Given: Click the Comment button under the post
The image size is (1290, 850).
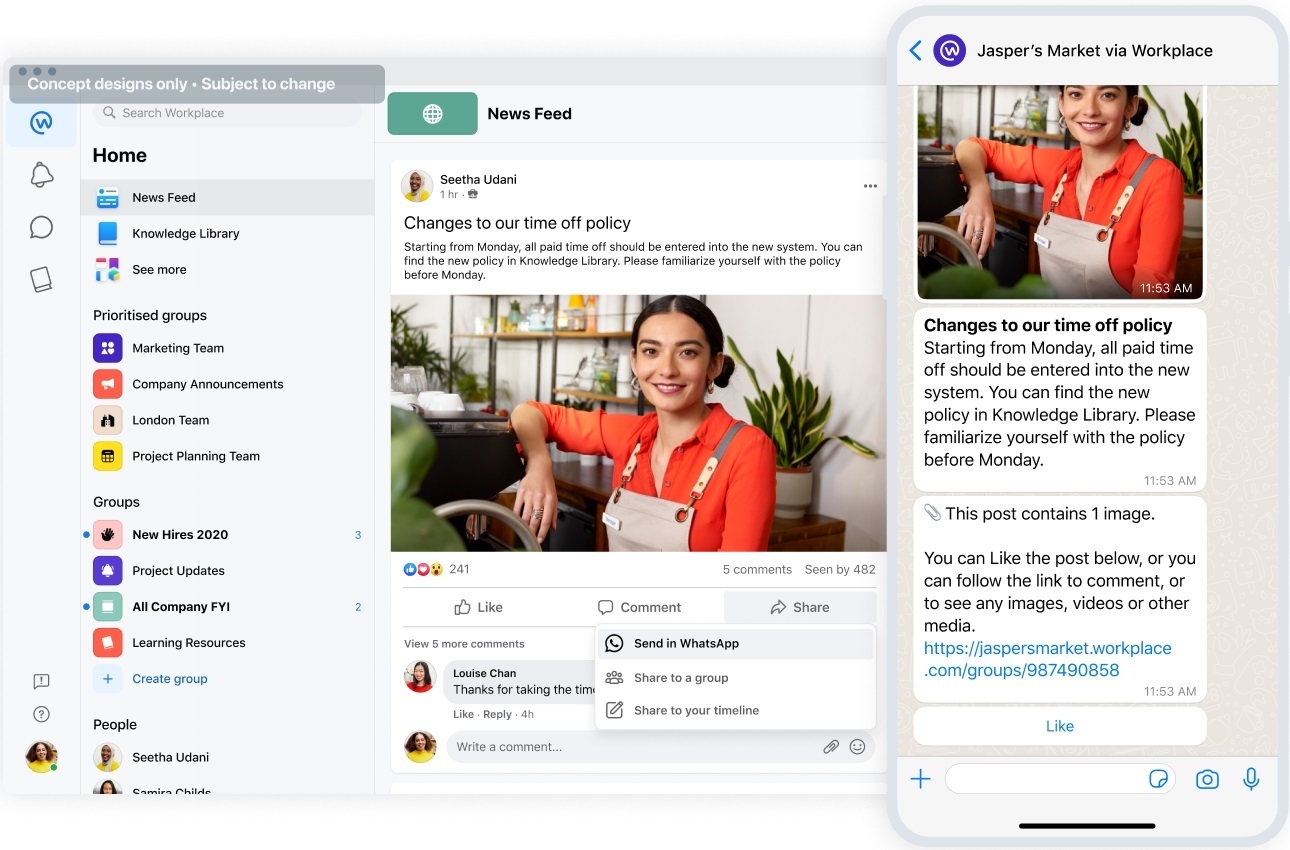Looking at the screenshot, I should [x=639, y=607].
